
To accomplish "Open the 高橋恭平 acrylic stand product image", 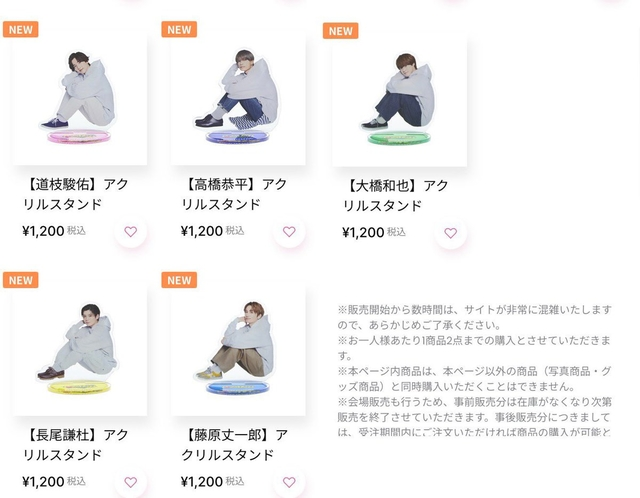I will [238, 97].
